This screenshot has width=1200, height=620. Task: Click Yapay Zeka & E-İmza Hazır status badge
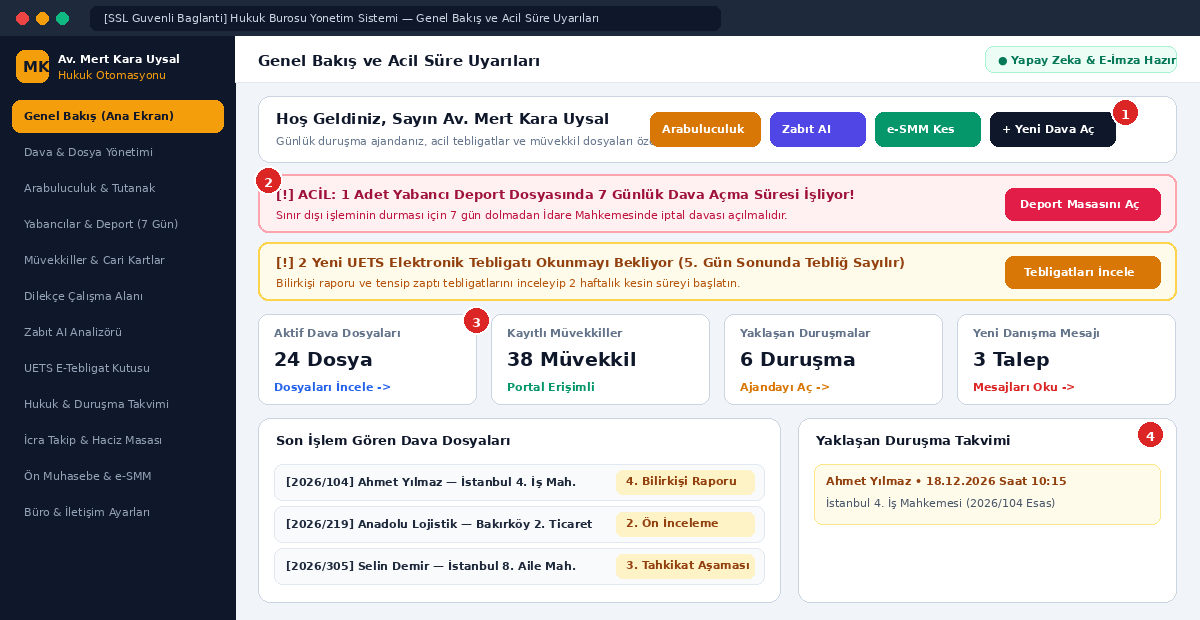[1080, 60]
